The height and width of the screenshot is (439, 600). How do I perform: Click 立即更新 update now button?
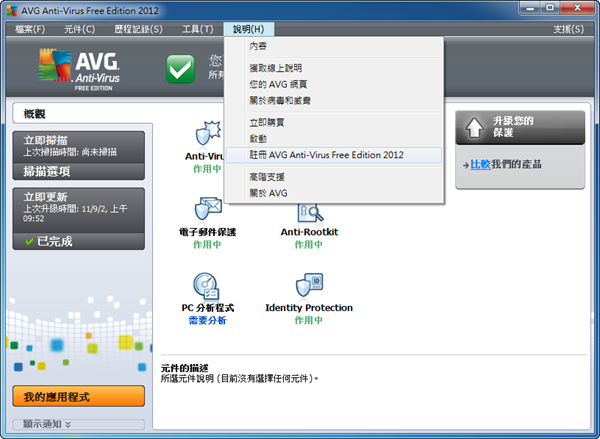(x=79, y=210)
